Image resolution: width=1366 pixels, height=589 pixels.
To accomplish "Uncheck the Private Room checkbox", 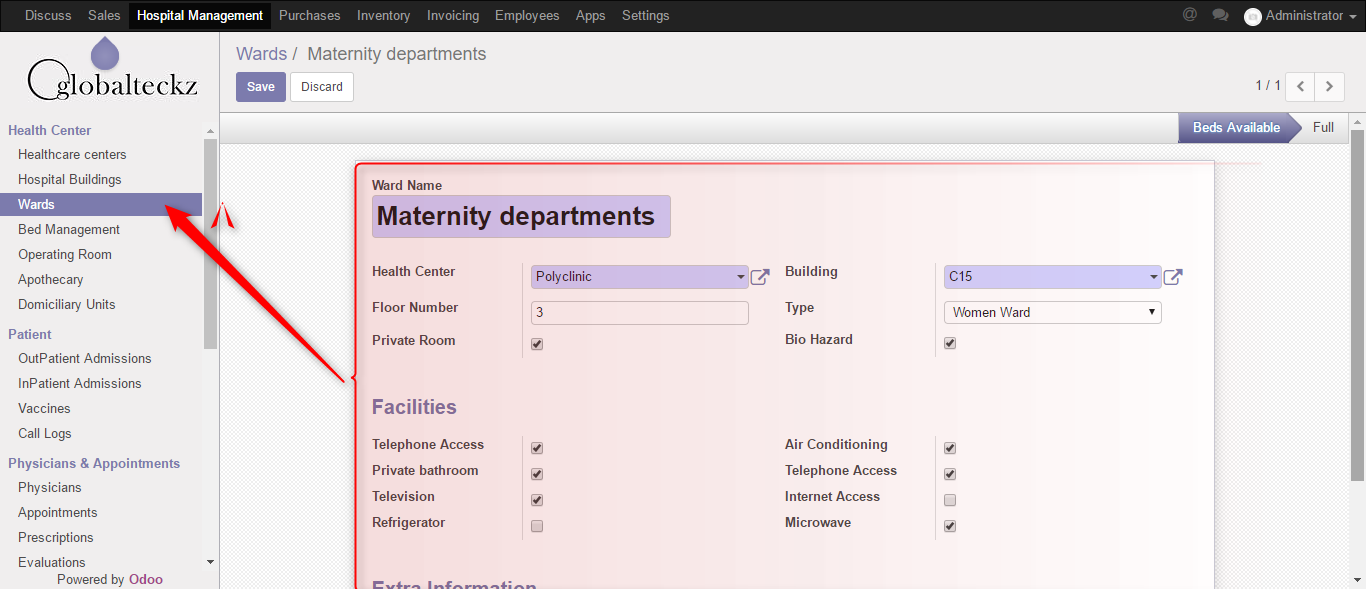I will click(x=537, y=344).
